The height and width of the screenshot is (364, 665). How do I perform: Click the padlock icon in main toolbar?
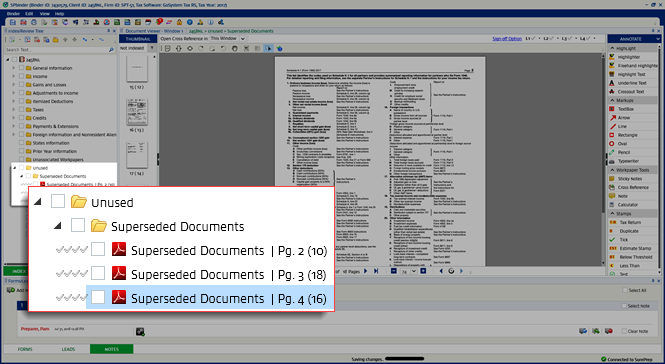pos(179,22)
